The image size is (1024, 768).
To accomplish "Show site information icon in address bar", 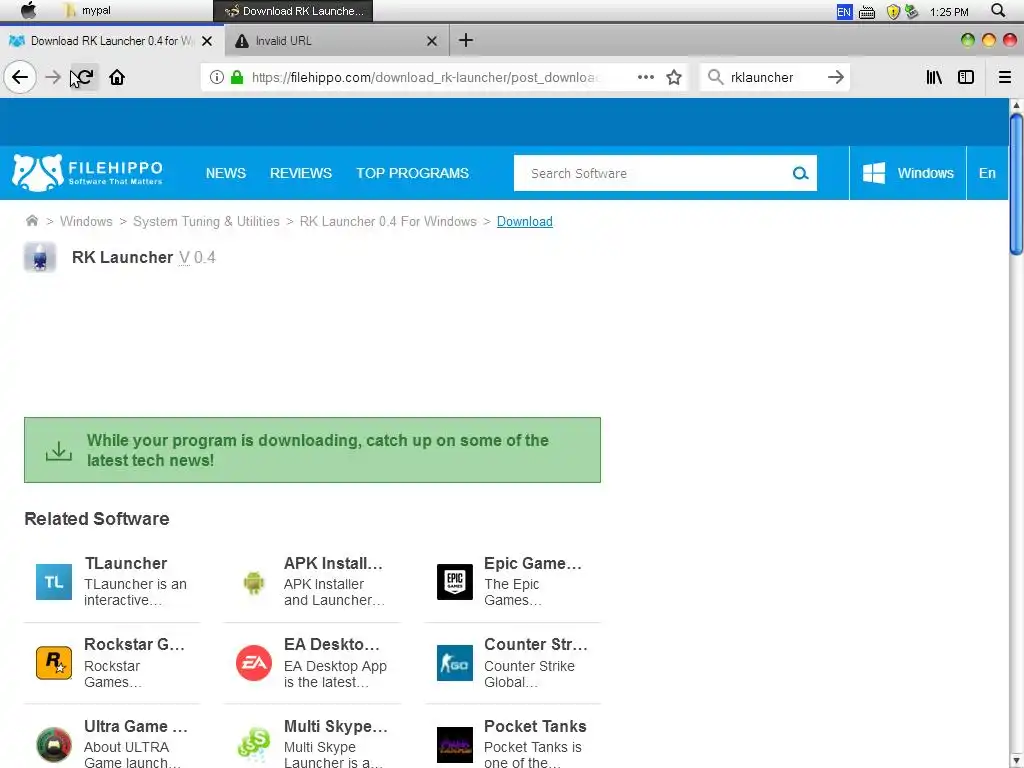I will 217,77.
